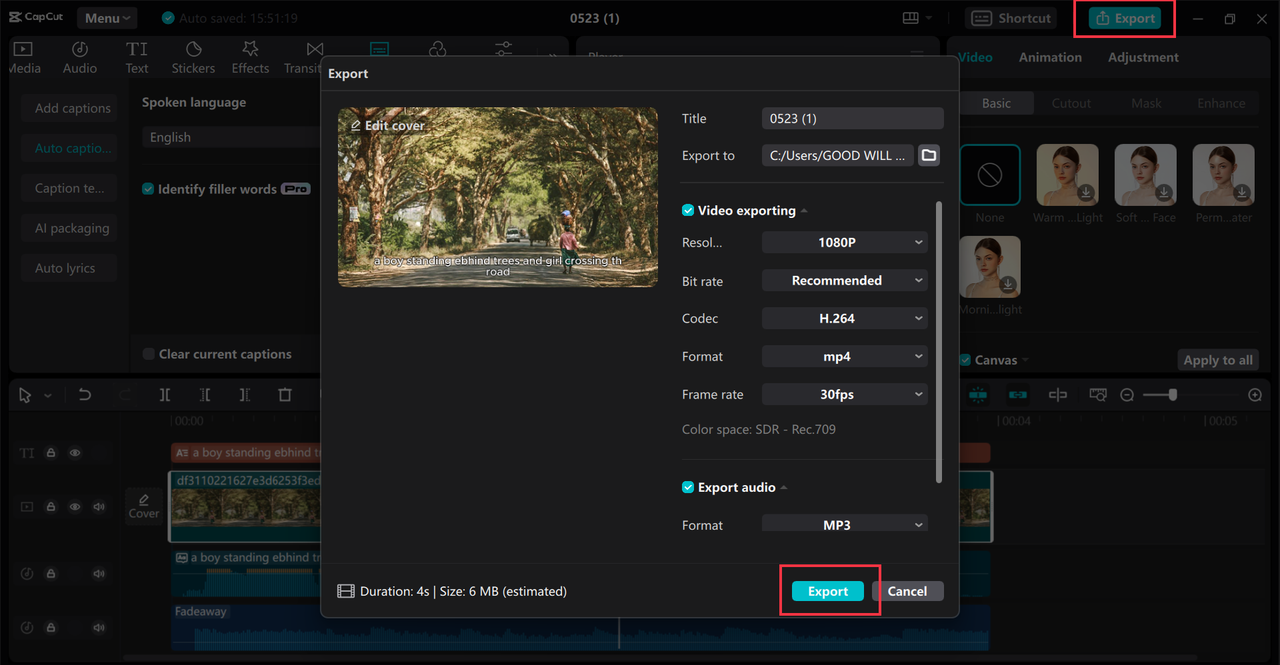Click the timeline zoom slider handle
The width and height of the screenshot is (1280, 665).
[x=1173, y=395]
